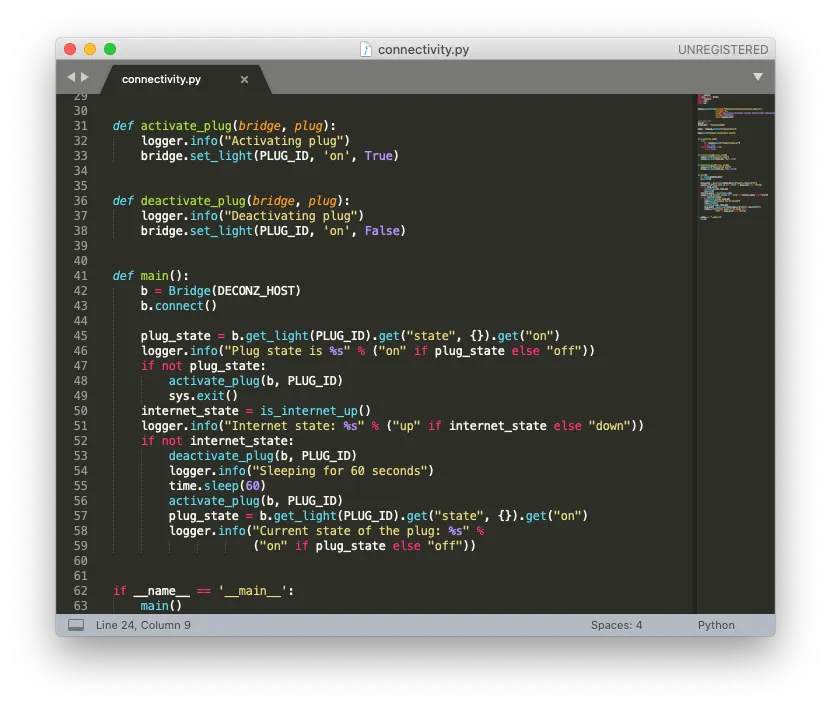Click the green zoom window button
The height and width of the screenshot is (710, 831).
click(x=110, y=49)
